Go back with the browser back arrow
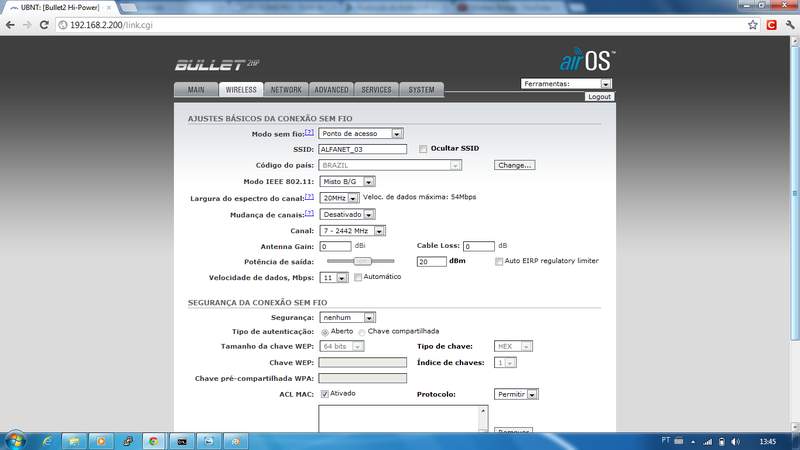This screenshot has width=800, height=450. (x=10, y=25)
